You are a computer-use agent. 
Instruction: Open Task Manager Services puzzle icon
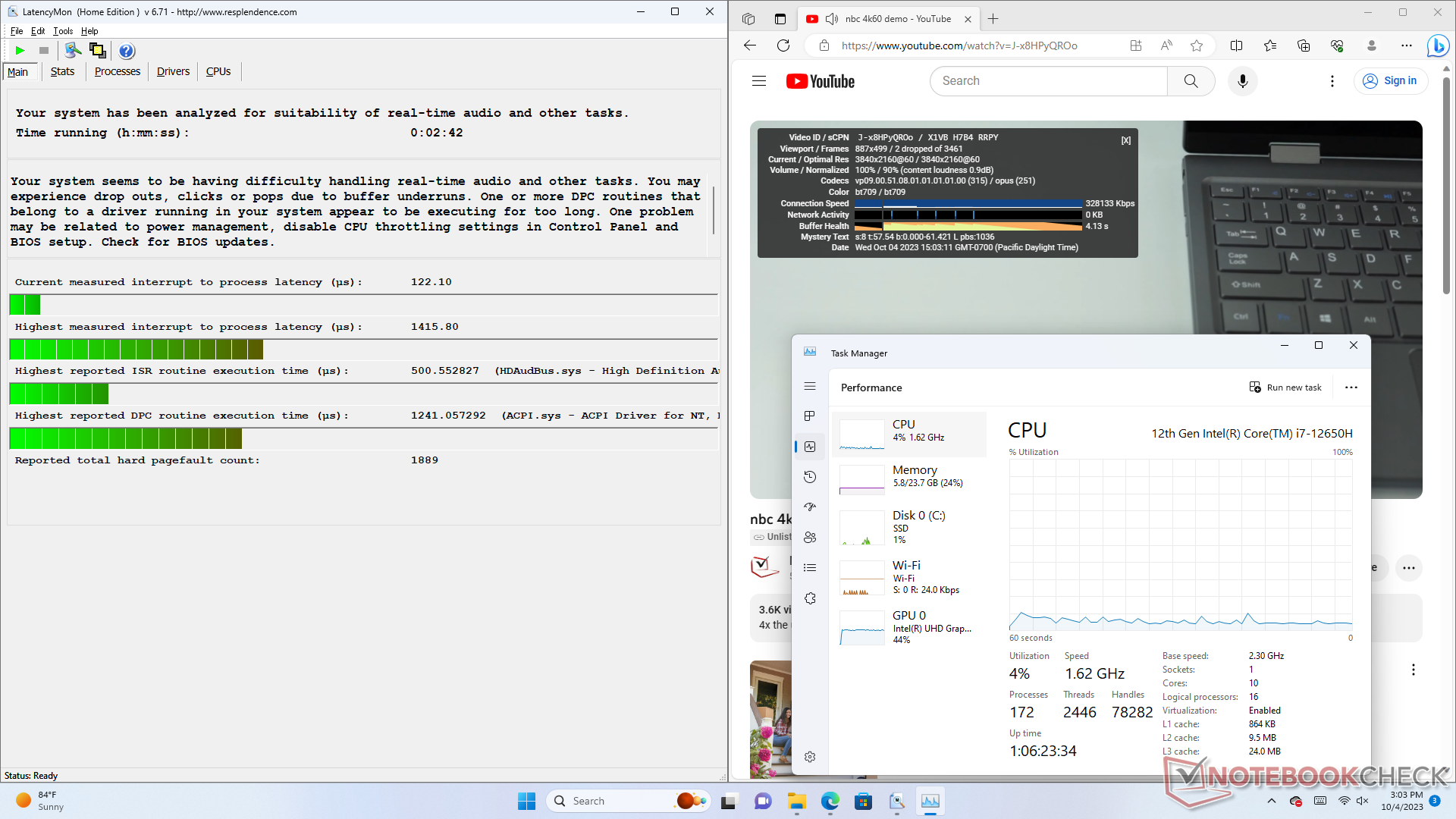[x=810, y=598]
